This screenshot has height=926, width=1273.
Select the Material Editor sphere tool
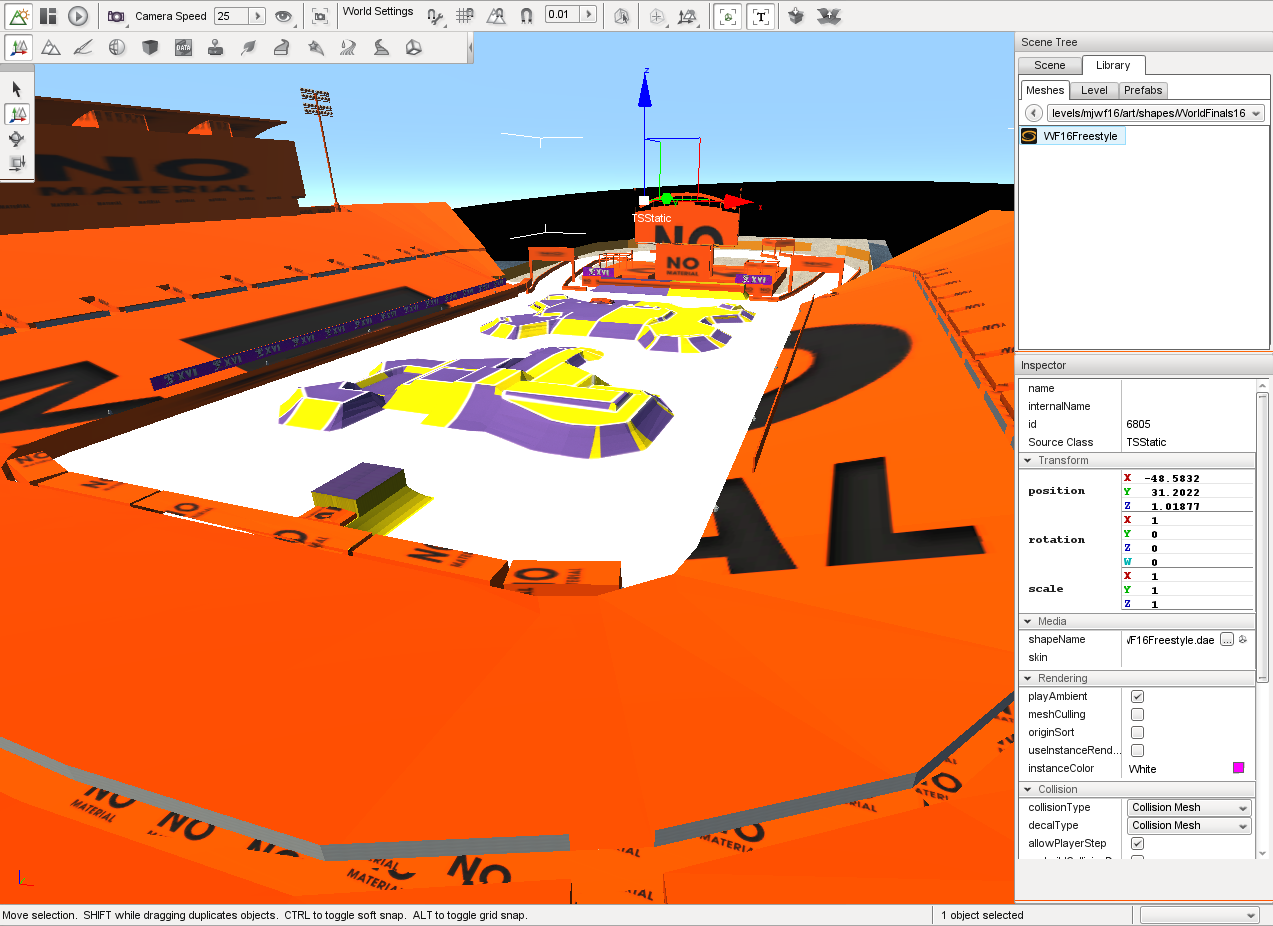117,47
